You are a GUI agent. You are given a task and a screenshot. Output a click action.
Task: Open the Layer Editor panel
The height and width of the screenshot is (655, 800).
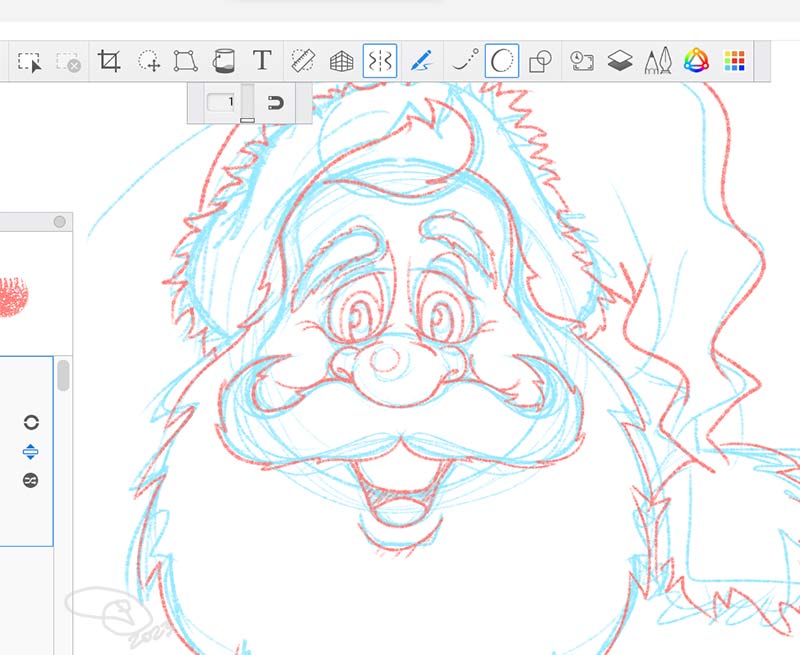(619, 62)
